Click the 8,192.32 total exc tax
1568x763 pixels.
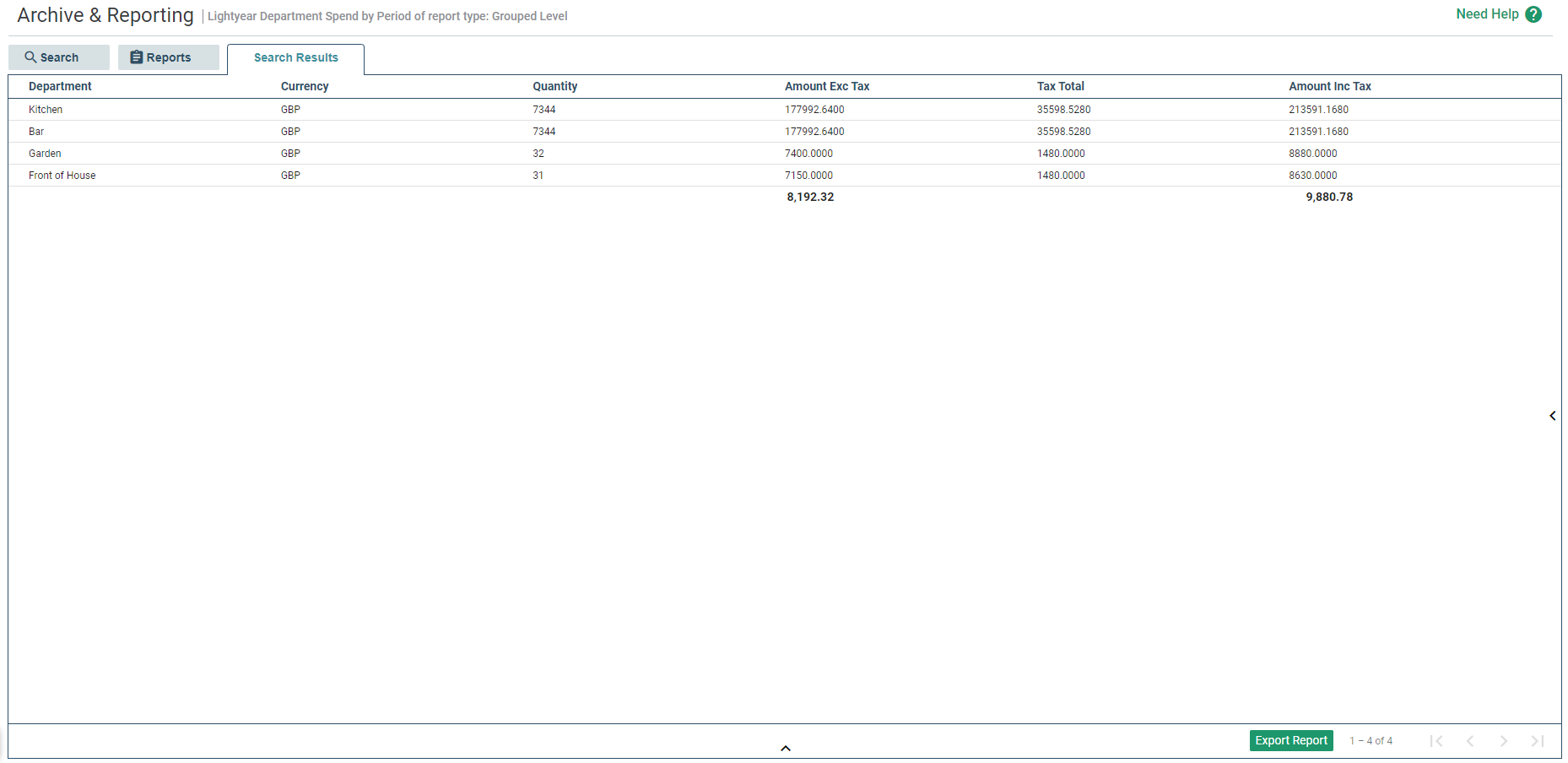[810, 197]
